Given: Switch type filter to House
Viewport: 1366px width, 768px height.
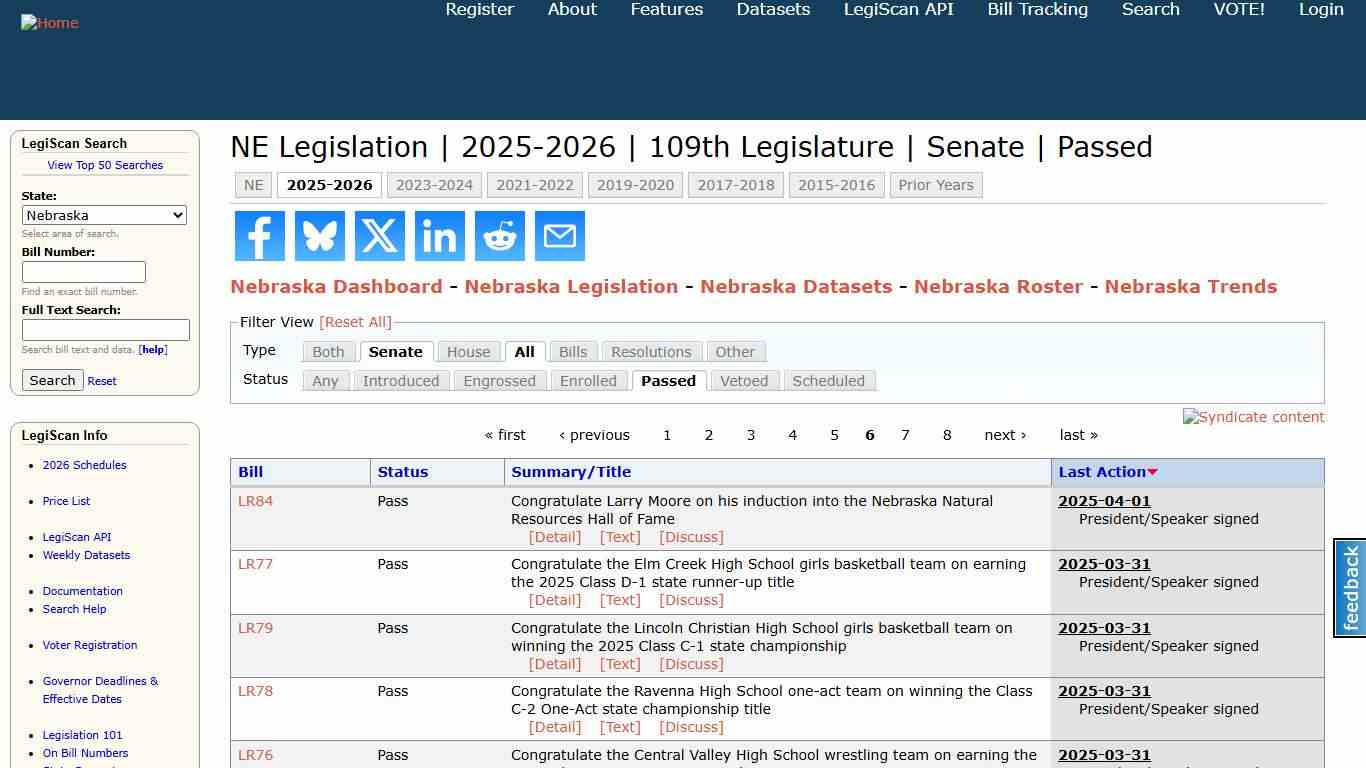Looking at the screenshot, I should point(468,351).
